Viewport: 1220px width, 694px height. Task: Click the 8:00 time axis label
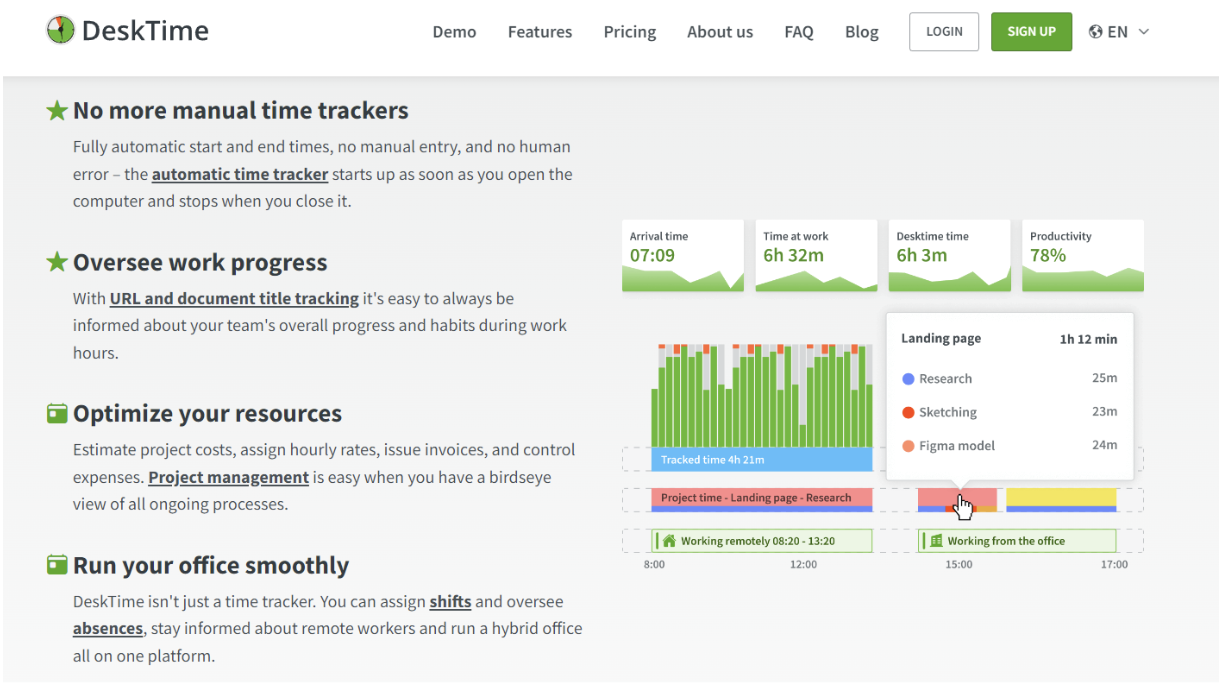tap(654, 565)
